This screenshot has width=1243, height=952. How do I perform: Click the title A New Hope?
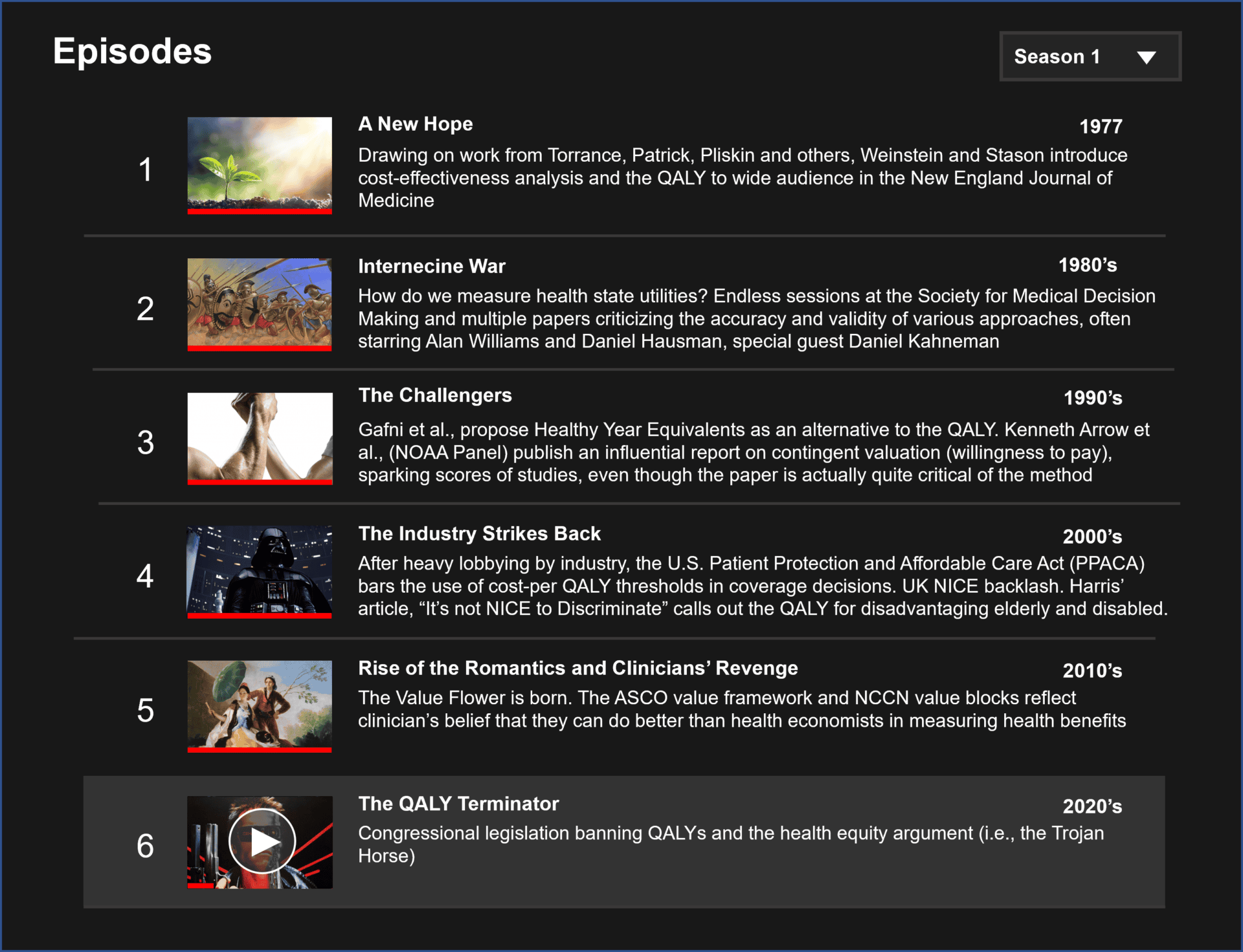click(415, 124)
